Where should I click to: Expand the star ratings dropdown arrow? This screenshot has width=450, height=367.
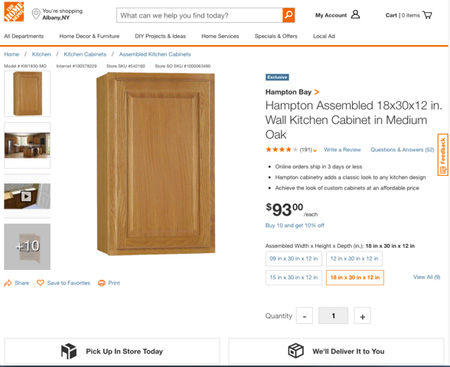[315, 150]
